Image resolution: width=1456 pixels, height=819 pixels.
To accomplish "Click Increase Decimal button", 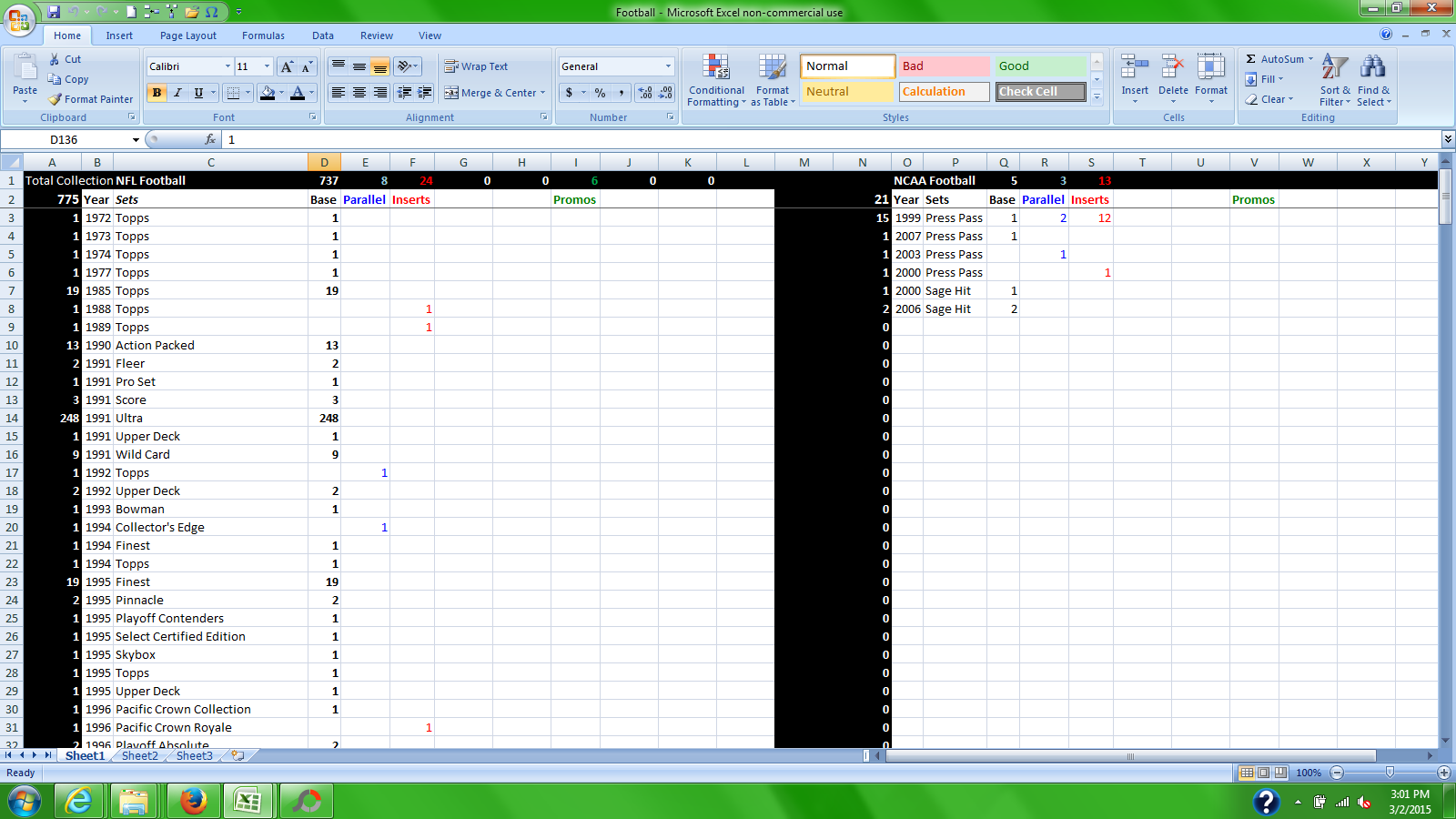I will click(645, 93).
